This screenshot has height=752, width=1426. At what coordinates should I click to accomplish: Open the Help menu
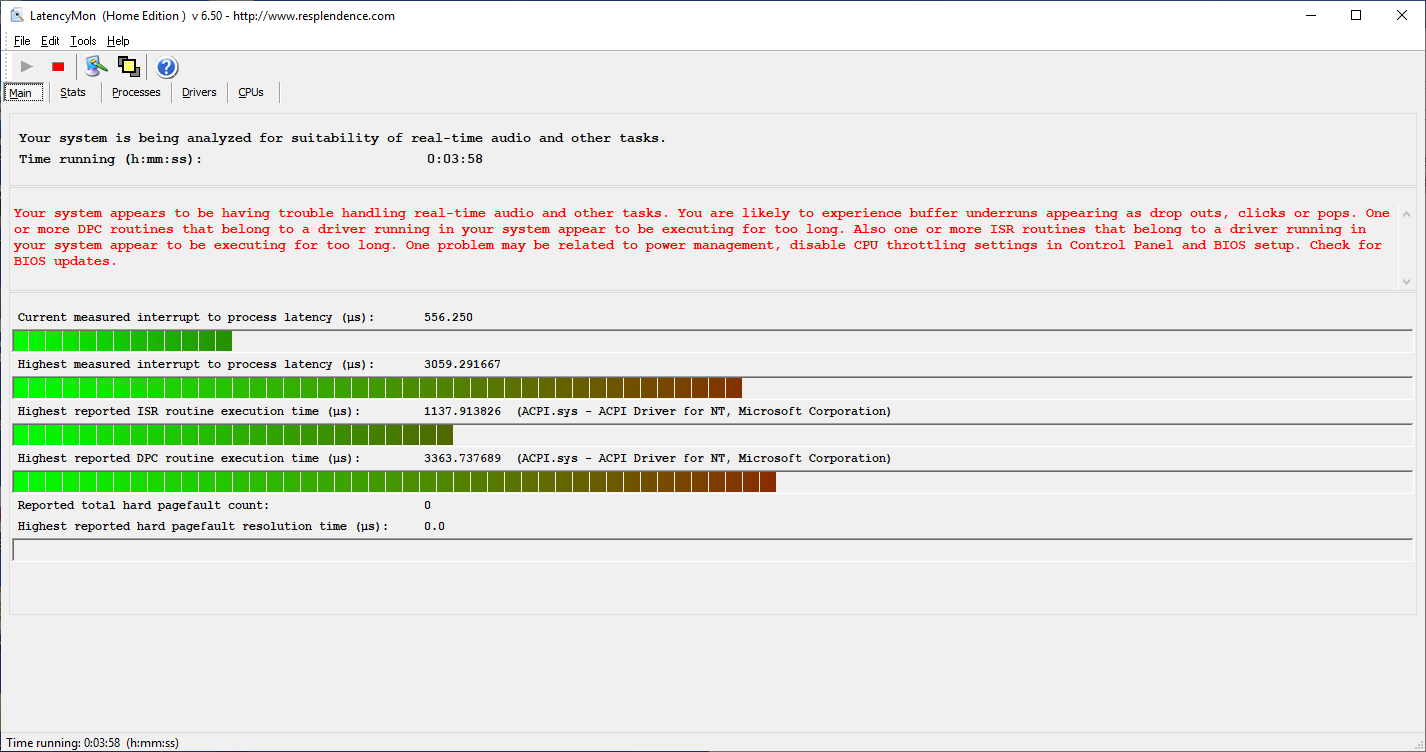click(x=118, y=41)
